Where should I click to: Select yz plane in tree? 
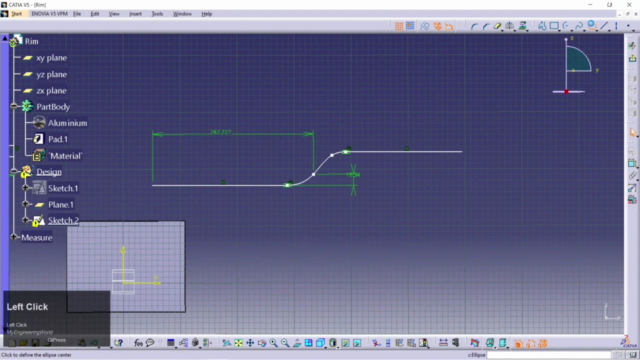pyautogui.click(x=51, y=74)
